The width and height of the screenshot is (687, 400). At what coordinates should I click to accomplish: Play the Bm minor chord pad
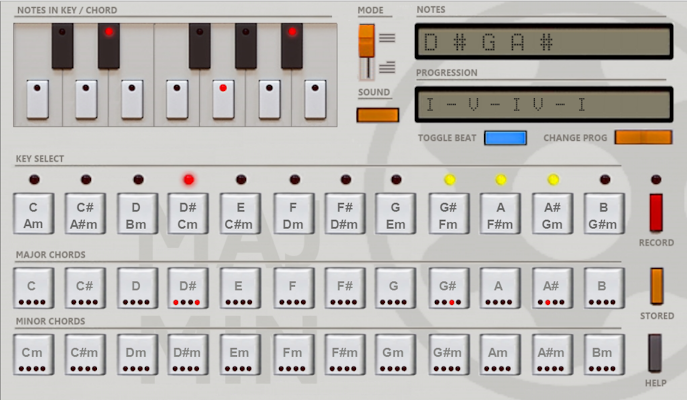click(604, 355)
